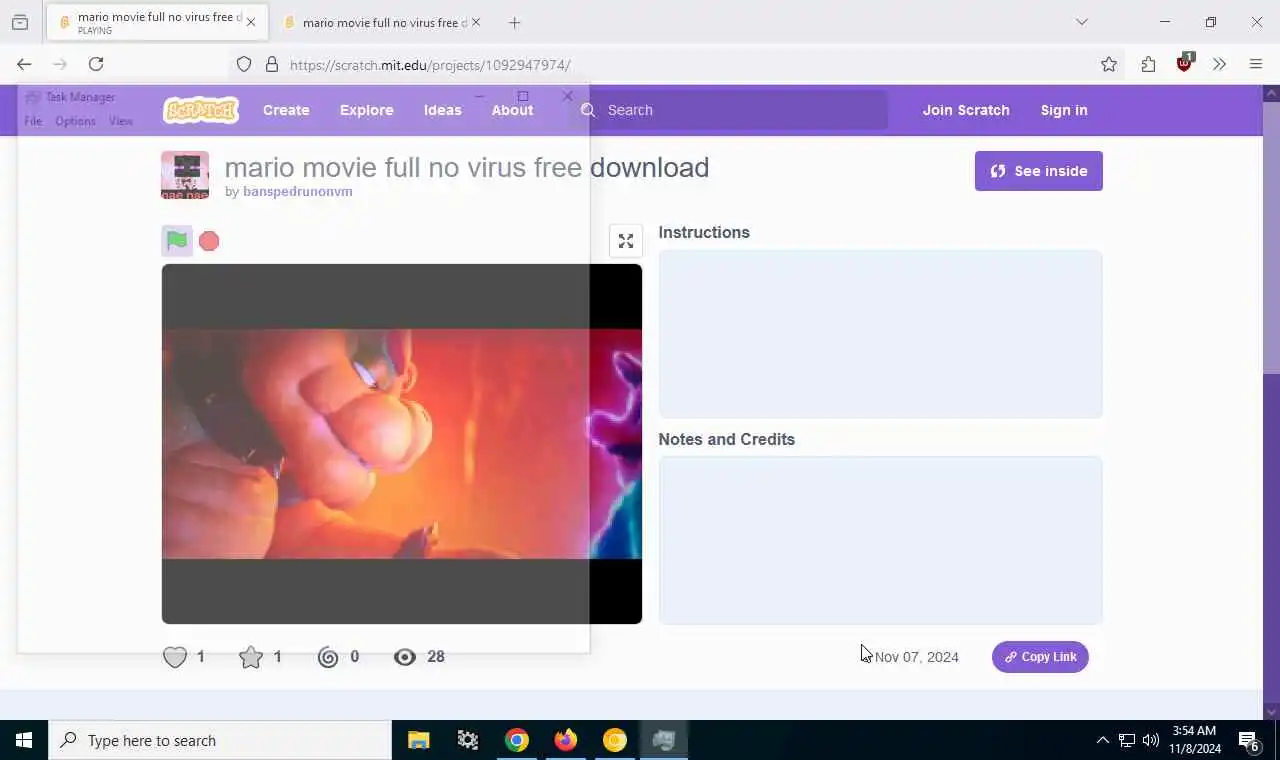The width and height of the screenshot is (1280, 760).
Task: Open the yellow circular app on taskbar
Action: tap(615, 741)
